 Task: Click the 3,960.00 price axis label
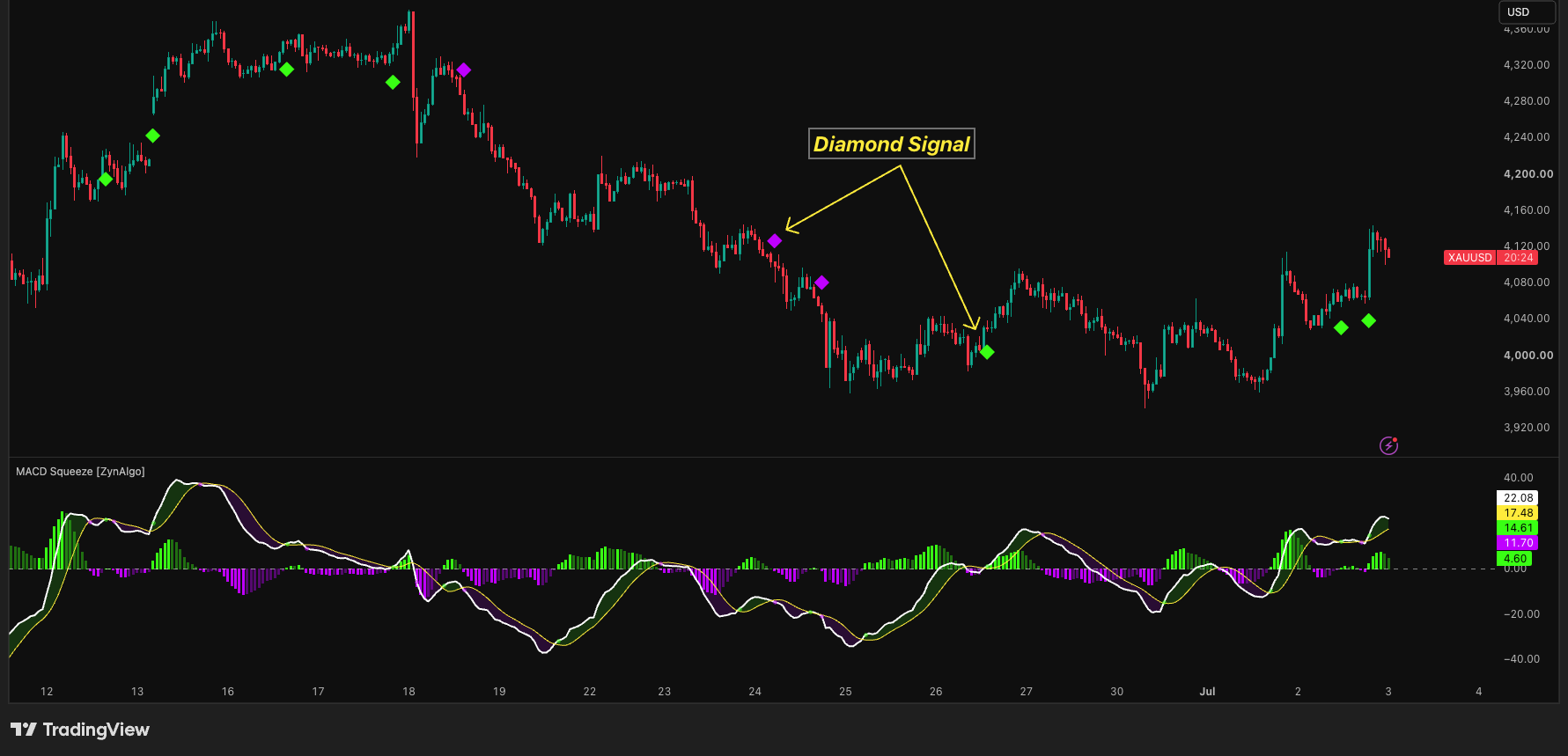tap(1527, 392)
